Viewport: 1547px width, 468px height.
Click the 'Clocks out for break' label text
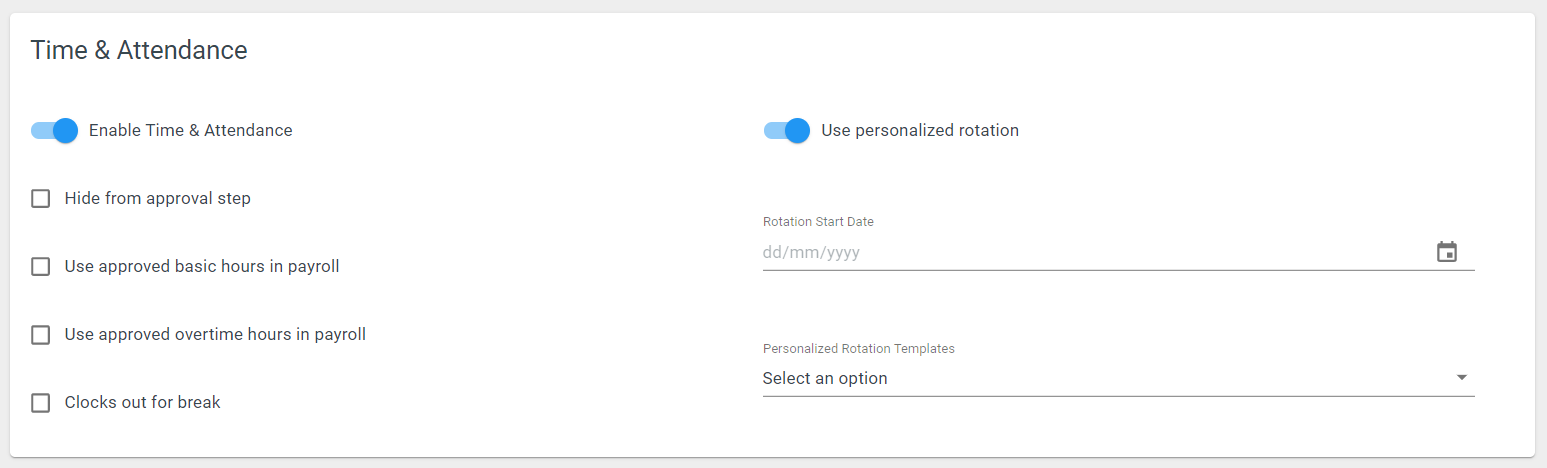coord(143,402)
